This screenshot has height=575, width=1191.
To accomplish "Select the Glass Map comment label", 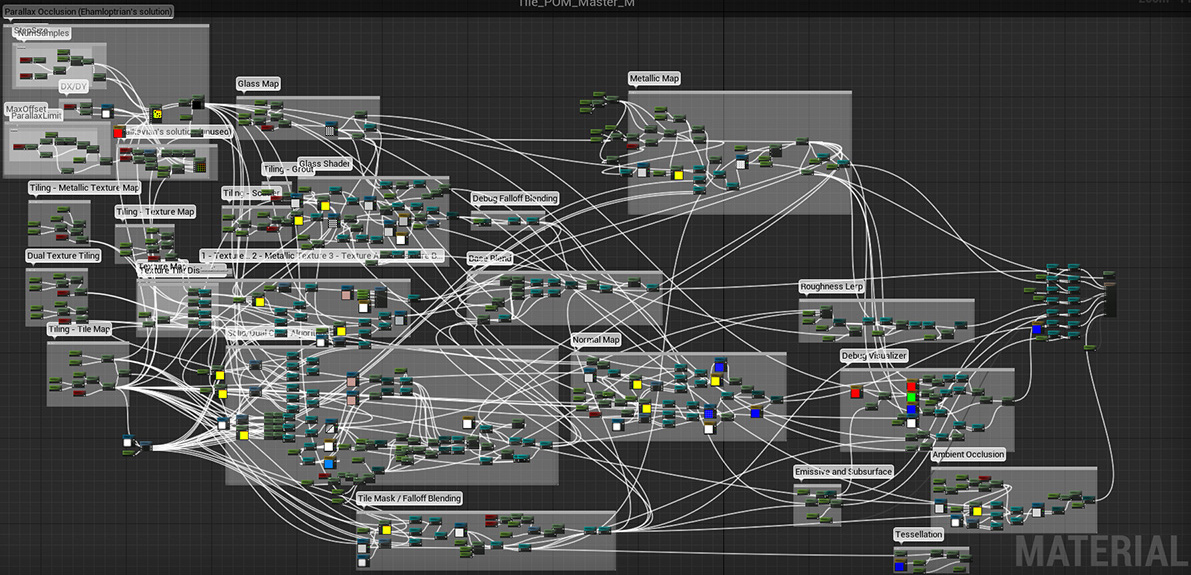I will pyautogui.click(x=260, y=84).
